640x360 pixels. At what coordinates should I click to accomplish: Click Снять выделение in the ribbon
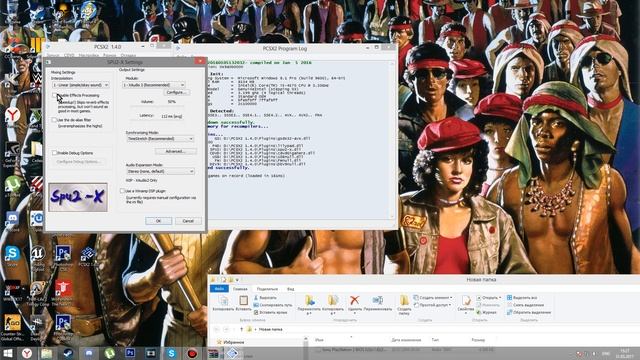coord(525,305)
